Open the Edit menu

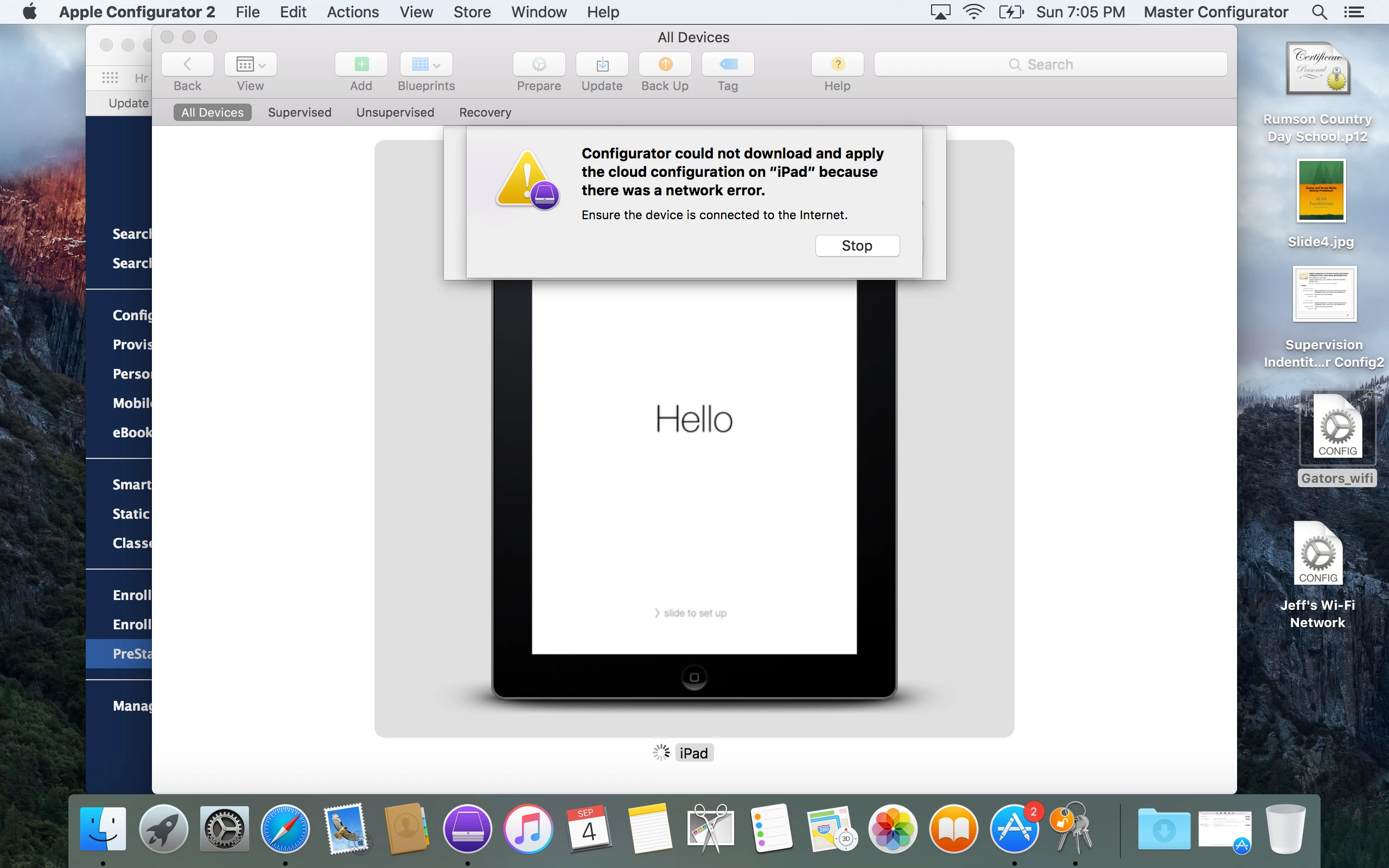tap(293, 11)
